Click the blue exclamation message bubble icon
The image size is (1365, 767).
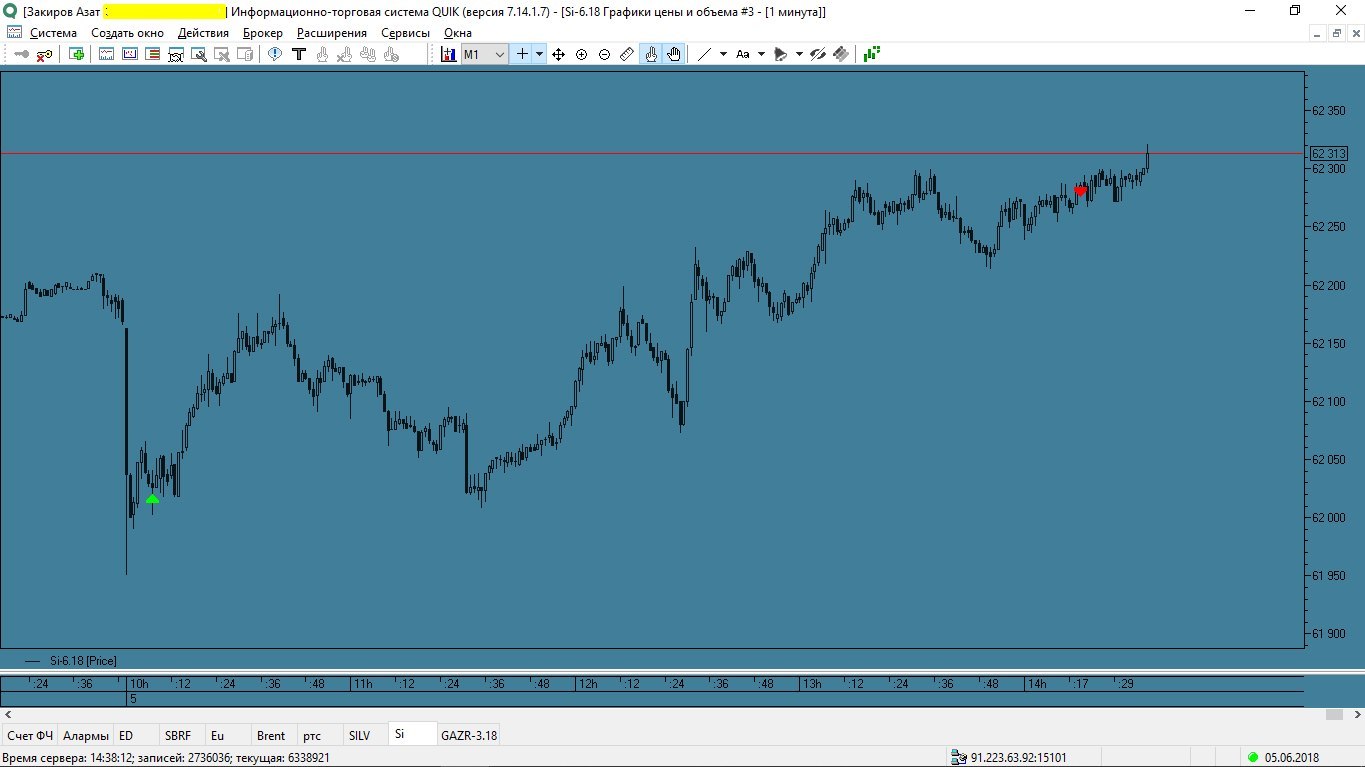[x=275, y=54]
